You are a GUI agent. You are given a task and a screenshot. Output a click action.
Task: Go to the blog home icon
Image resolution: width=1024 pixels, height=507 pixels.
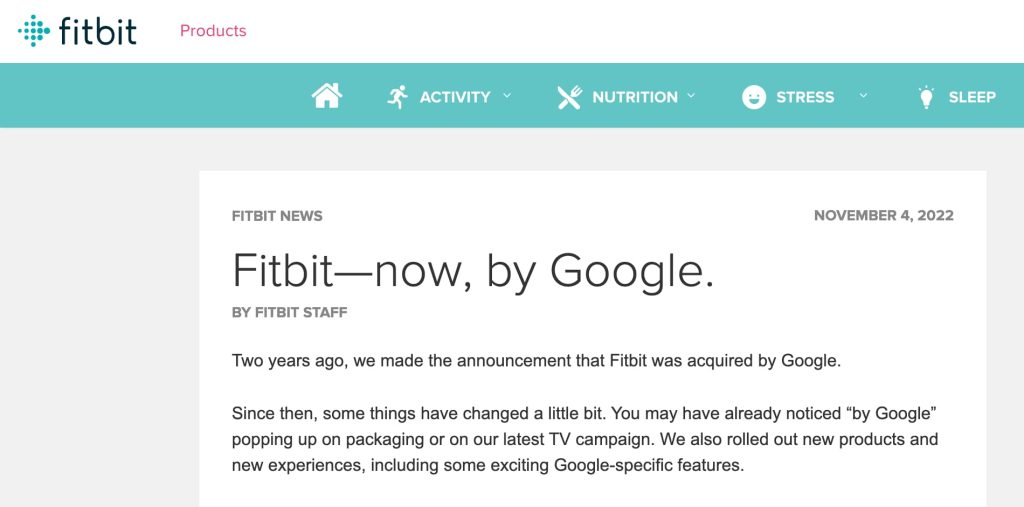pyautogui.click(x=327, y=96)
